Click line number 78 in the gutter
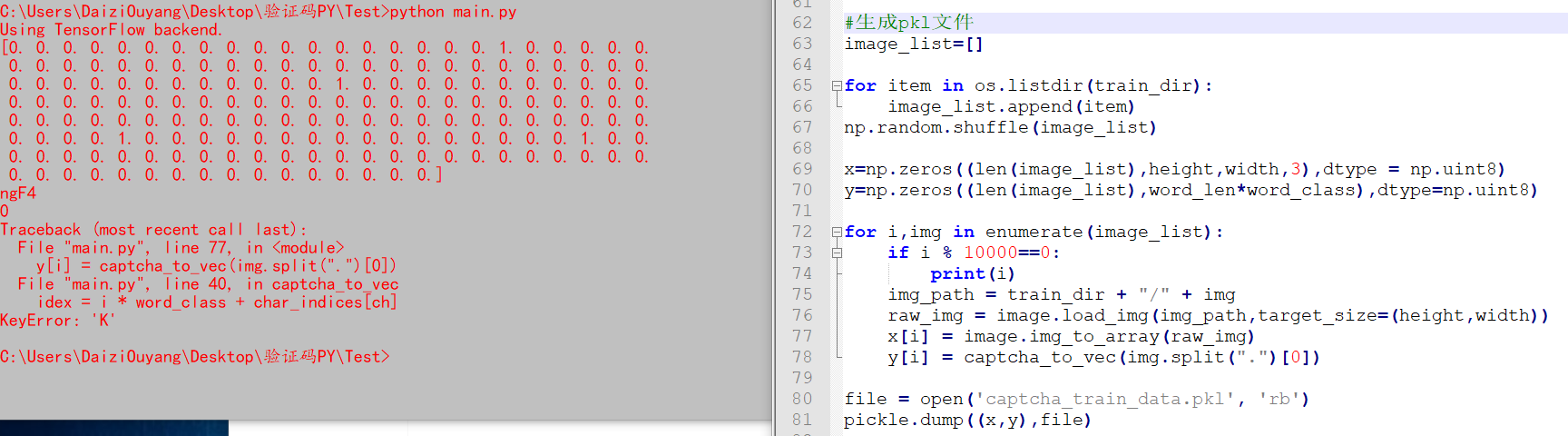 [802, 357]
